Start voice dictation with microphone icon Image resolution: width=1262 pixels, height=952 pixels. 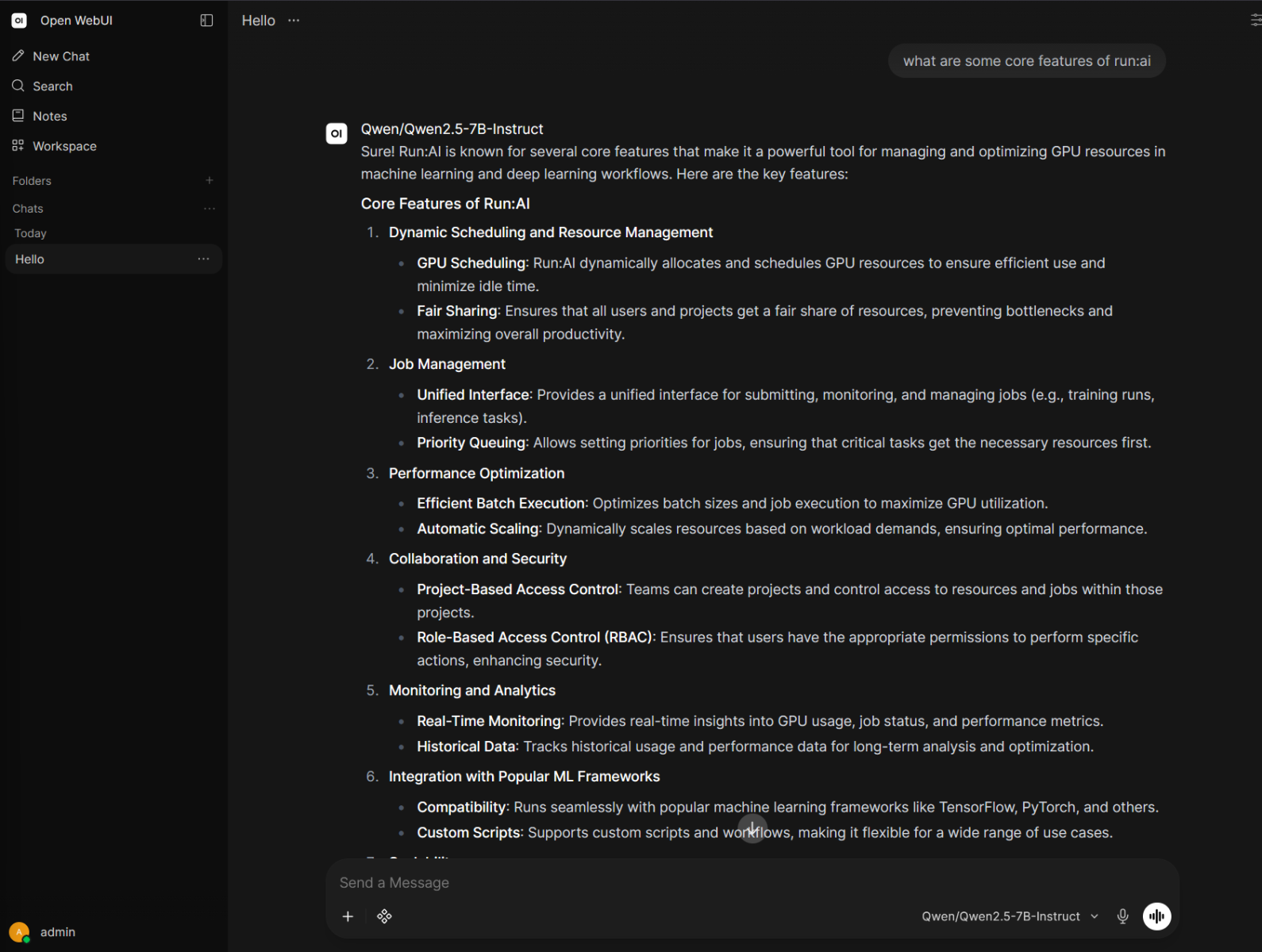point(1122,916)
